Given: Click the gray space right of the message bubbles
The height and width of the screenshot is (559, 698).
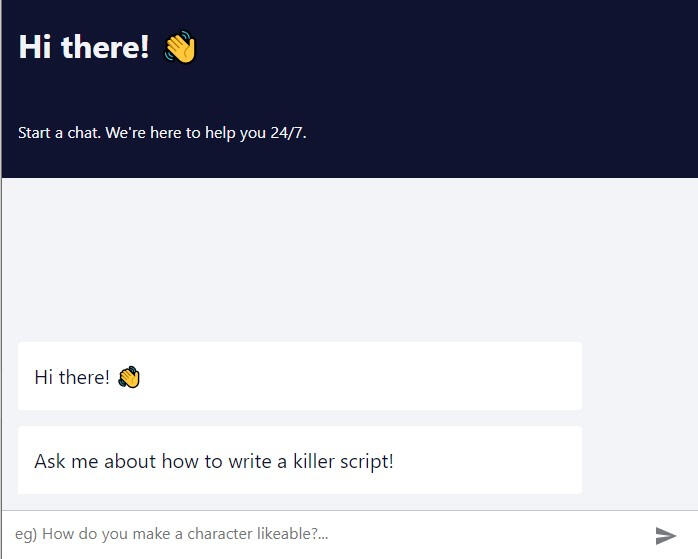Looking at the screenshot, I should [x=639, y=418].
